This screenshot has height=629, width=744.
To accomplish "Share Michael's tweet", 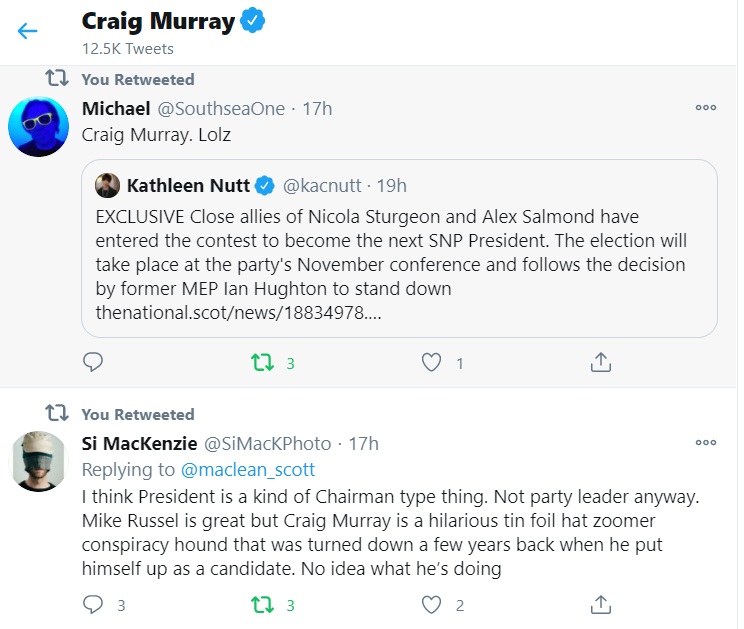I will click(x=601, y=362).
